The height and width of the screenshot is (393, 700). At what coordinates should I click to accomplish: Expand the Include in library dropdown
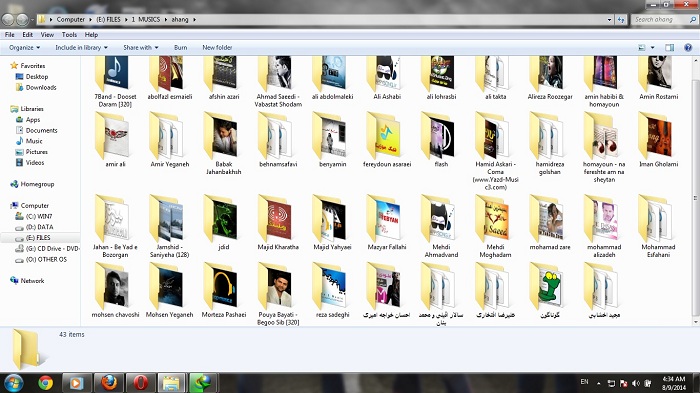81,47
